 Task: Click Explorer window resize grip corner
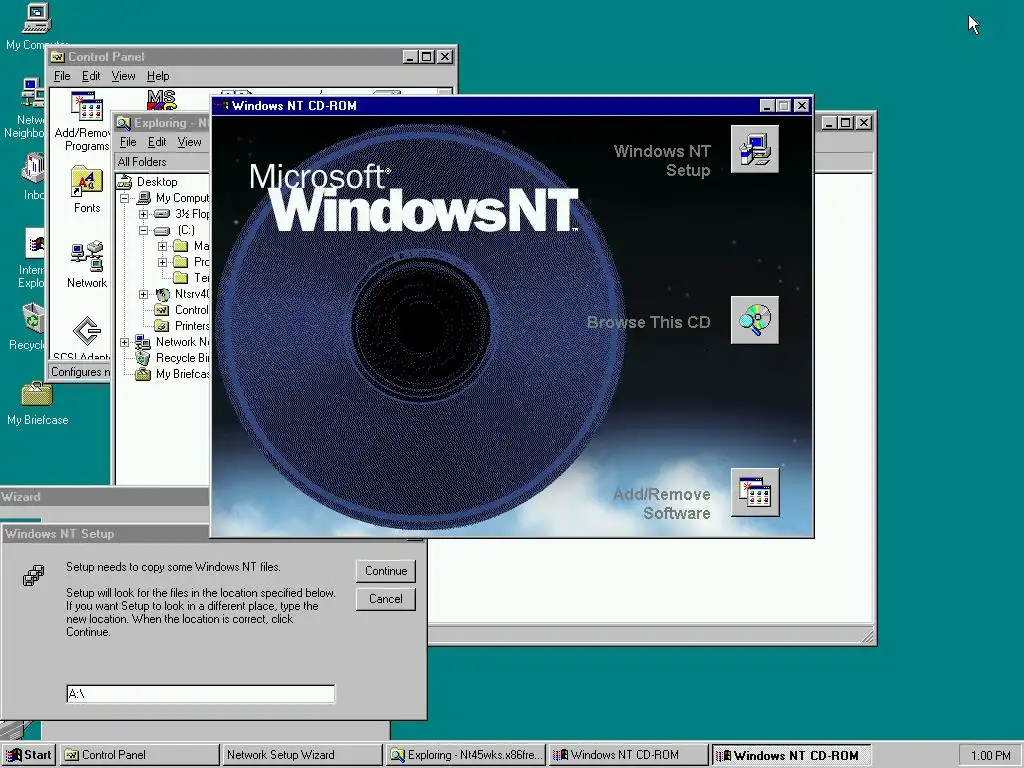[x=867, y=636]
